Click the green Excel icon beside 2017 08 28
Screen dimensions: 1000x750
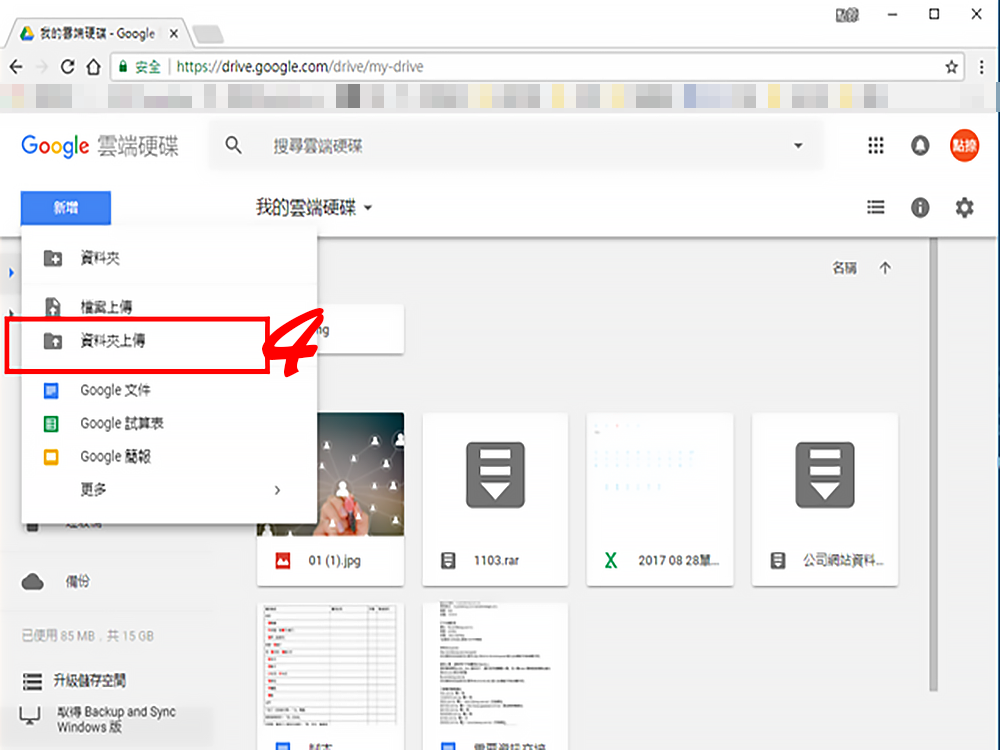coord(611,561)
